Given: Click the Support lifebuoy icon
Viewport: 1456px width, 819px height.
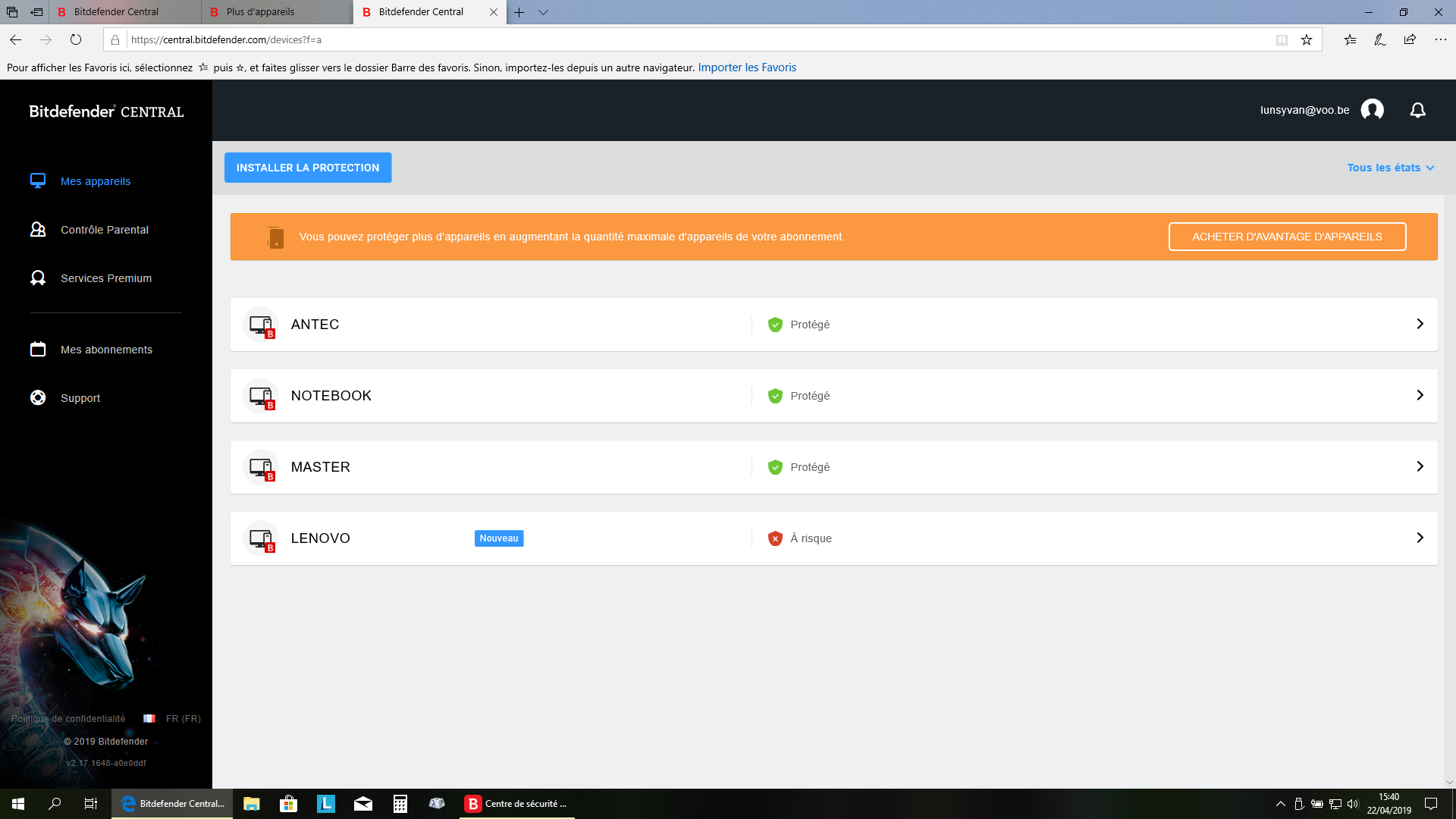Looking at the screenshot, I should pos(38,397).
